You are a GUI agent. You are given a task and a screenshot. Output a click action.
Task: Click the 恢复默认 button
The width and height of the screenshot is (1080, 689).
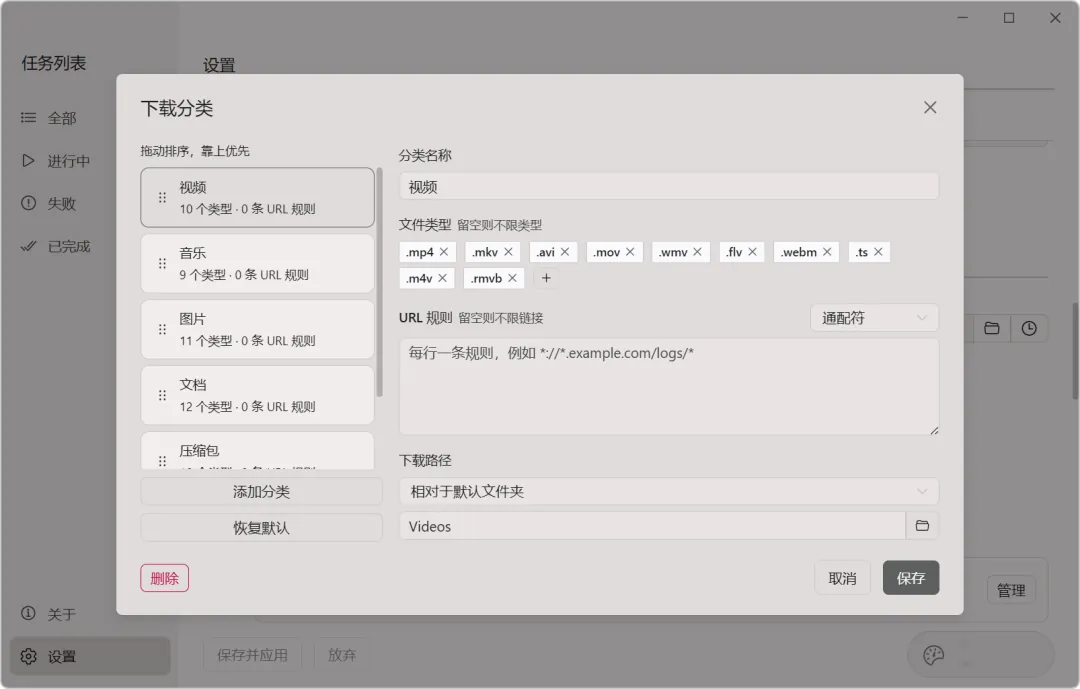point(261,528)
